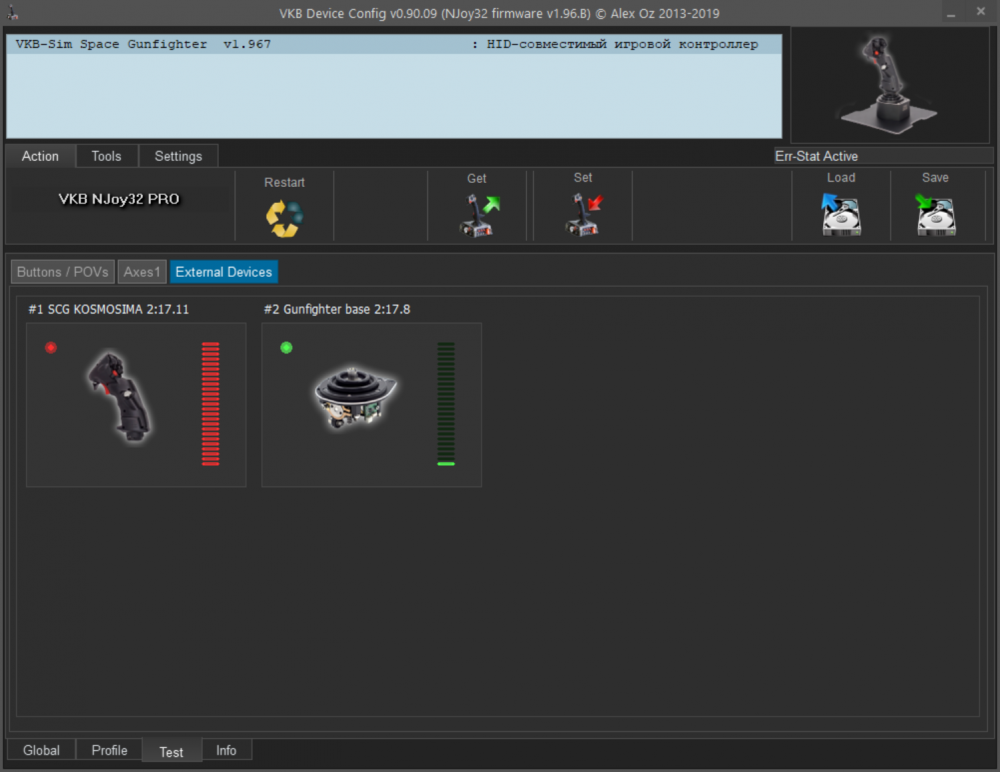
Task: Open the Tools menu
Action: [x=106, y=156]
